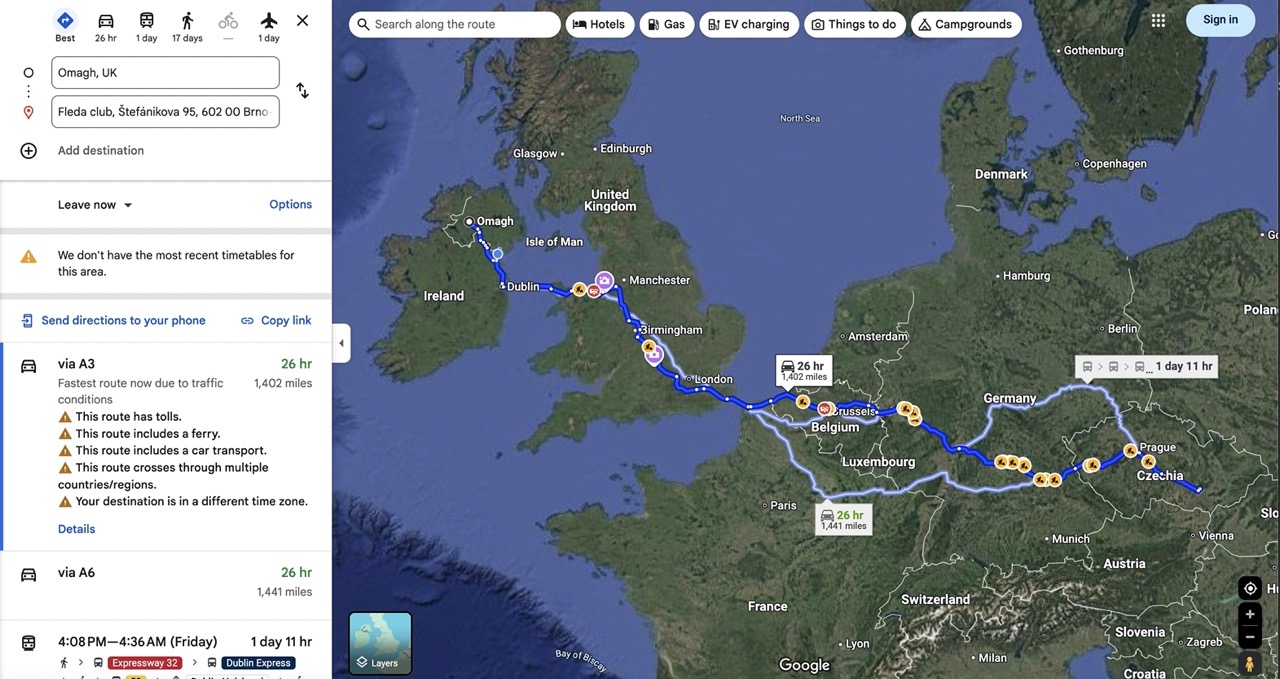Screen dimensions: 1280x679
Task: Select the Walking travel mode icon
Action: pyautogui.click(x=187, y=21)
